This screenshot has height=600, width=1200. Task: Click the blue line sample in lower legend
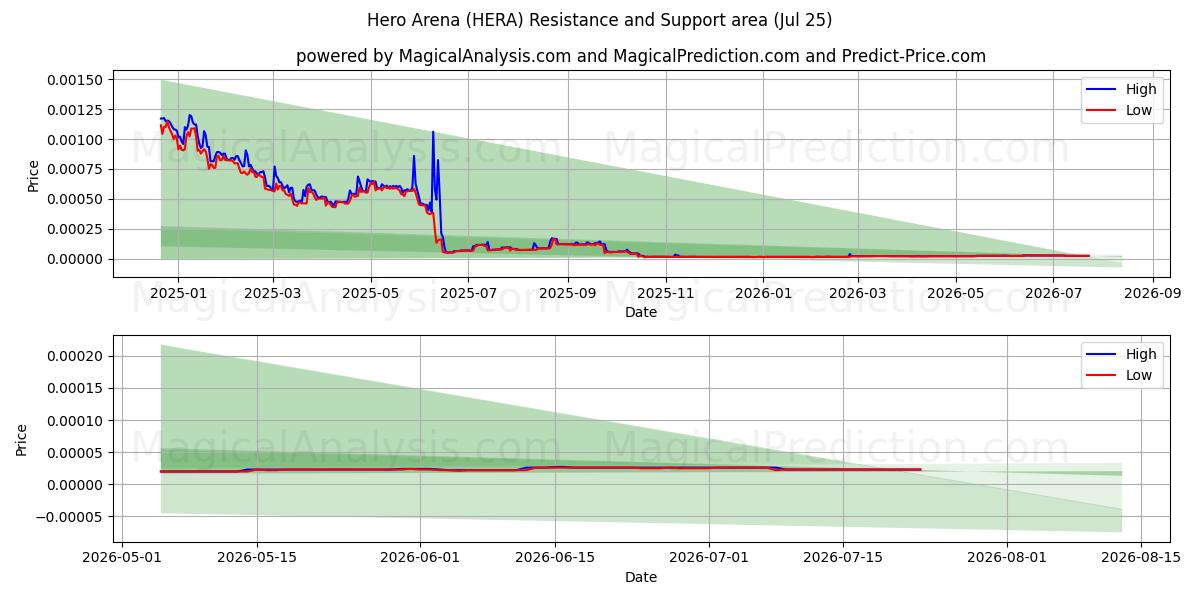click(1102, 355)
